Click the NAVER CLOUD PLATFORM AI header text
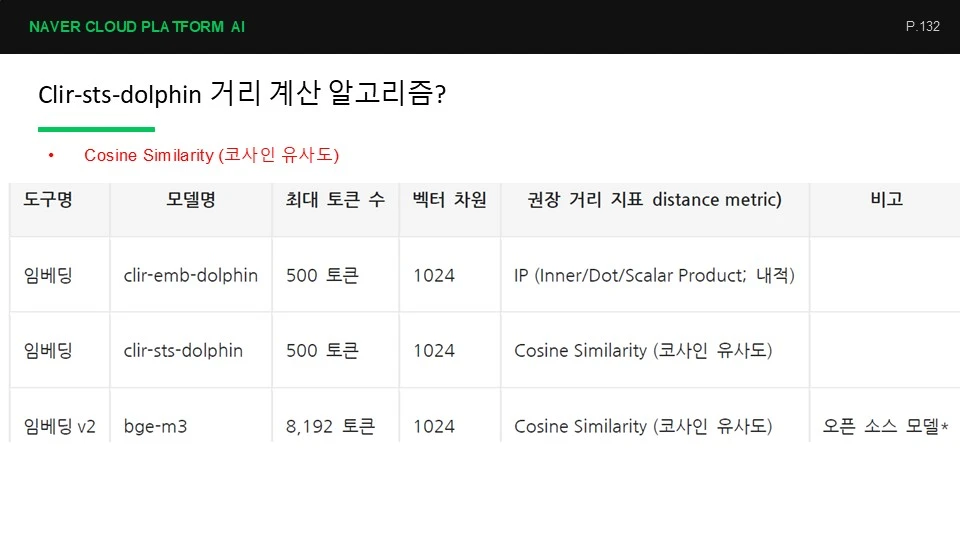 (x=137, y=27)
